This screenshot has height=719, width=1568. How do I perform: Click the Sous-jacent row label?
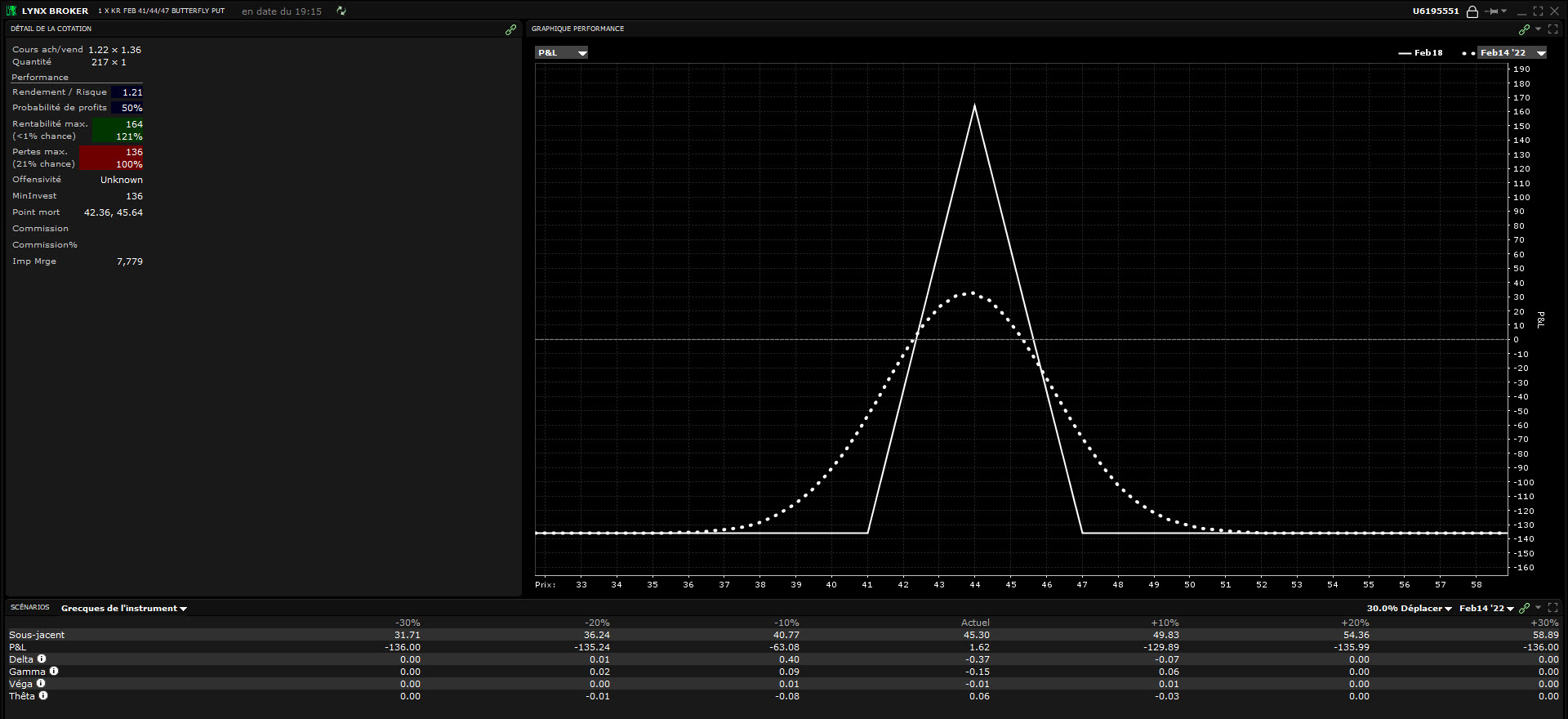pyautogui.click(x=37, y=635)
